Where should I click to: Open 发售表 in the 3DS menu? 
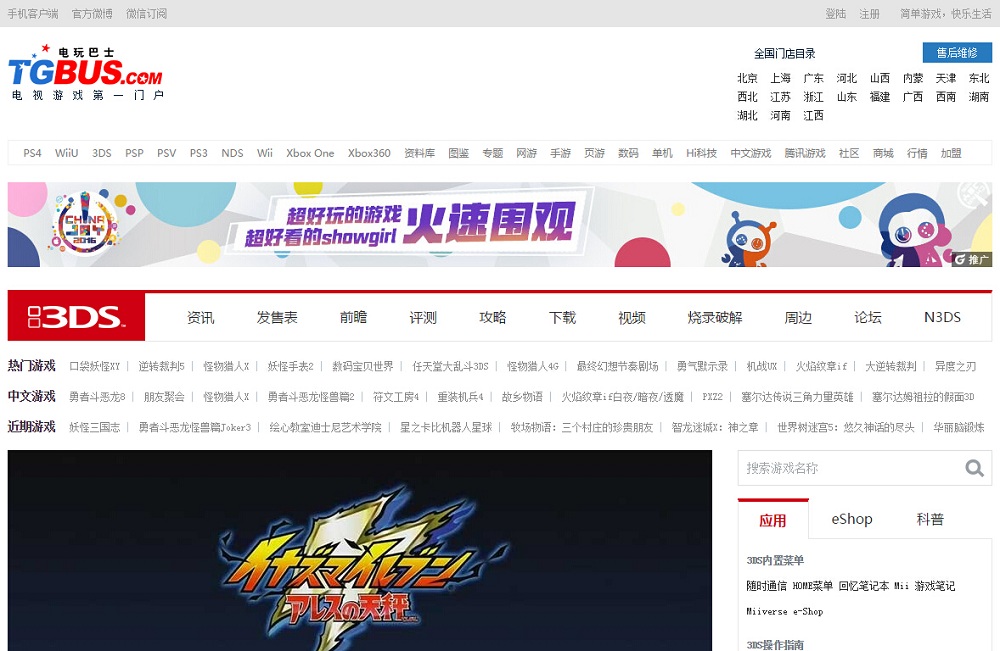(x=277, y=318)
